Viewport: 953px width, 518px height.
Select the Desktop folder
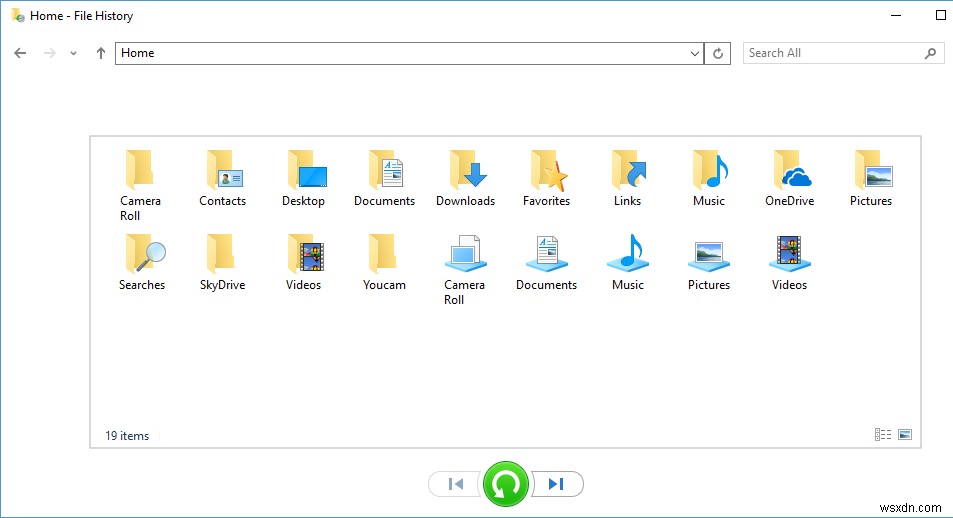(303, 178)
